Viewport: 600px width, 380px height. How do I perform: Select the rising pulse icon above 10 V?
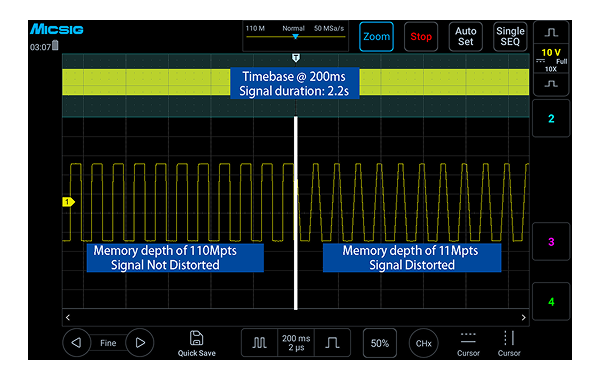(551, 33)
